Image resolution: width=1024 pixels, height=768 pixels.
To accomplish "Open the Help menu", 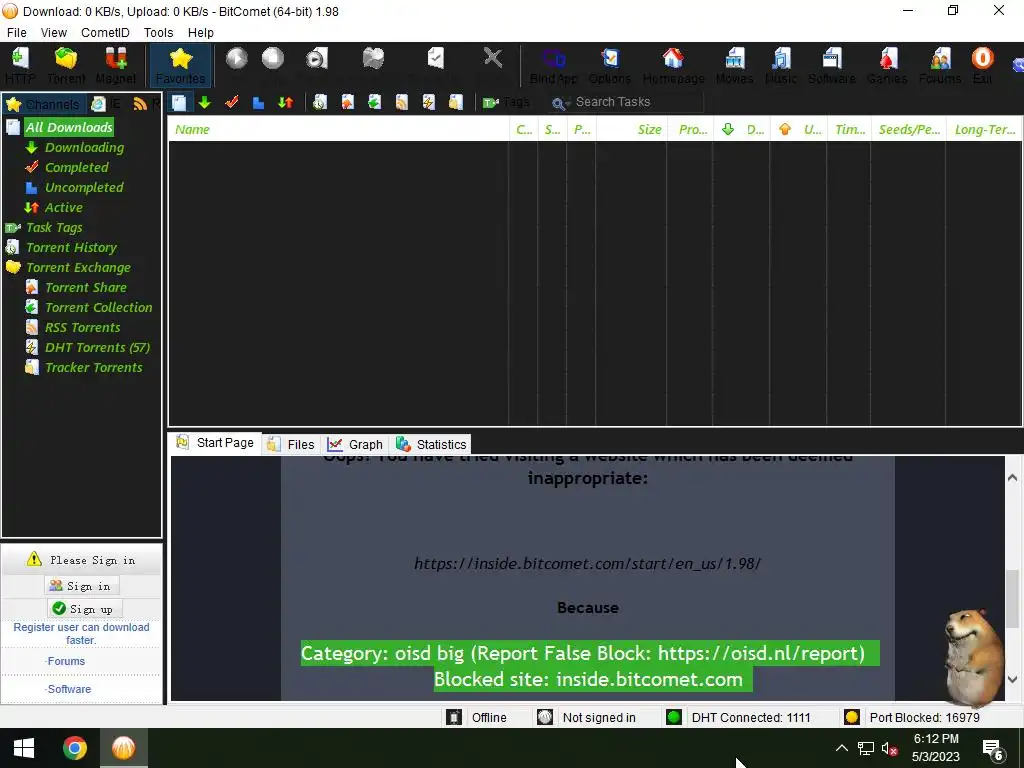I will pos(200,33).
